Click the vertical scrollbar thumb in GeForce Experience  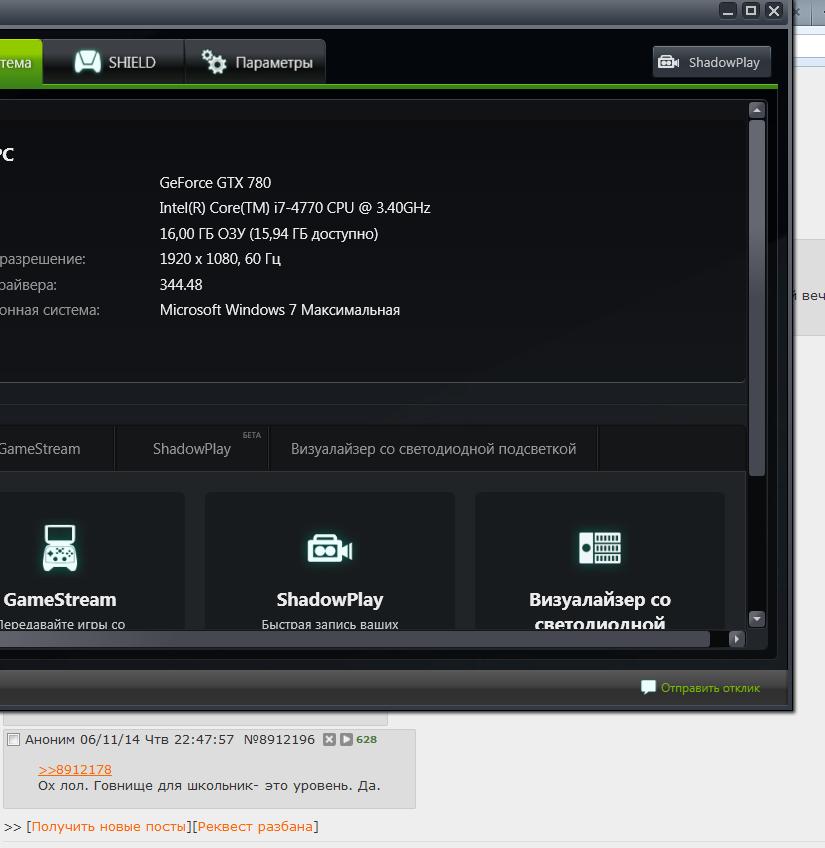point(757,298)
